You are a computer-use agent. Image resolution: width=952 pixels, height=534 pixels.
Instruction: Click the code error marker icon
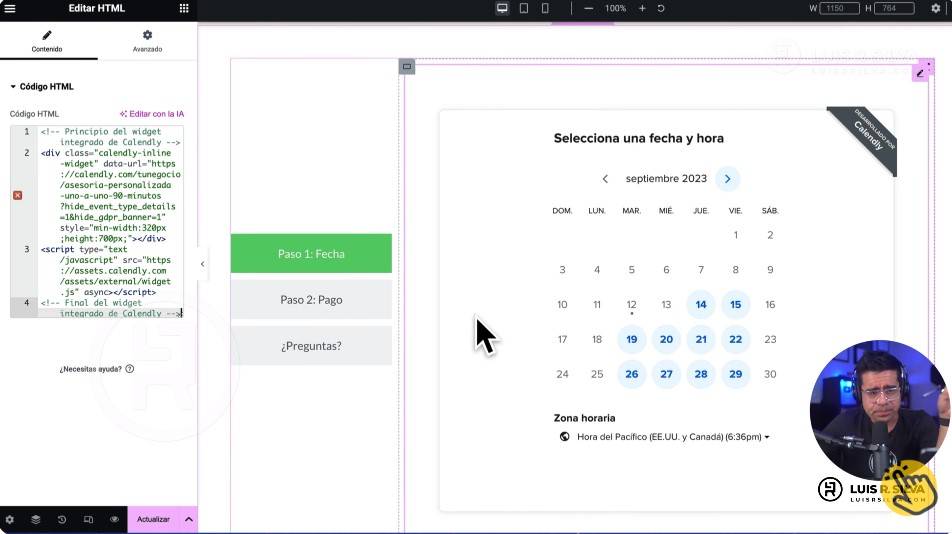pos(18,195)
